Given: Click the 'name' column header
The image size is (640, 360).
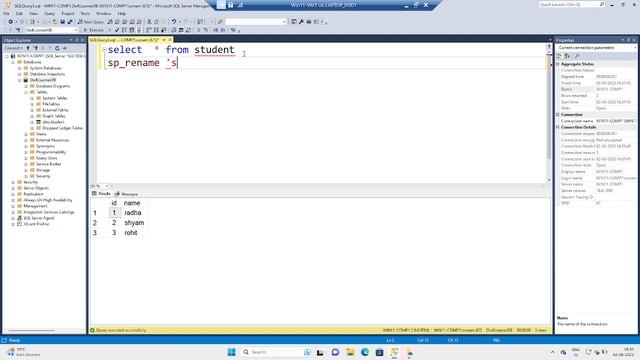Looking at the screenshot, I should coord(132,203).
